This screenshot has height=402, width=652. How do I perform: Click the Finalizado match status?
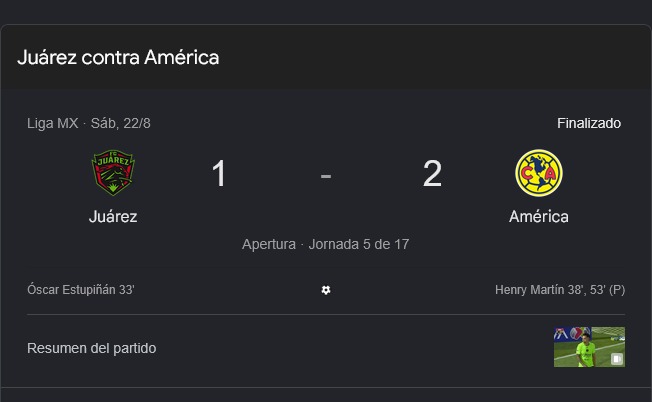[589, 123]
